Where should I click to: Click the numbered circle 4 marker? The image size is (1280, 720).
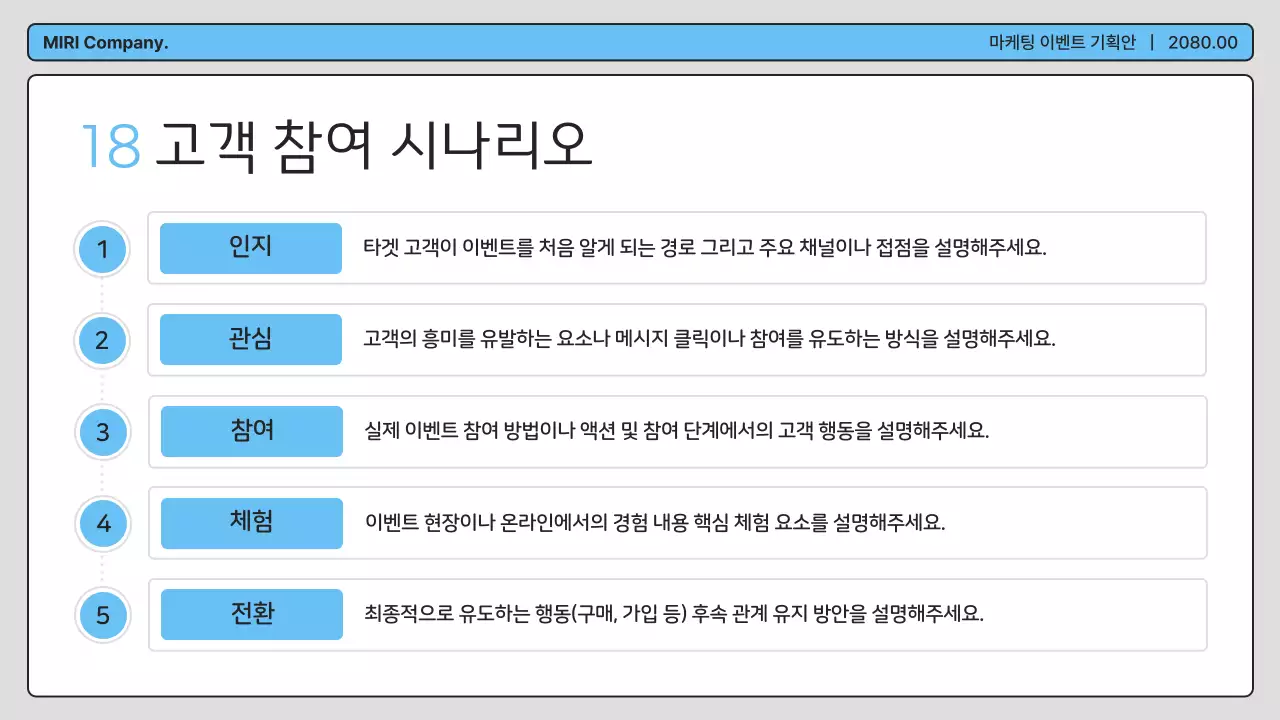click(102, 523)
